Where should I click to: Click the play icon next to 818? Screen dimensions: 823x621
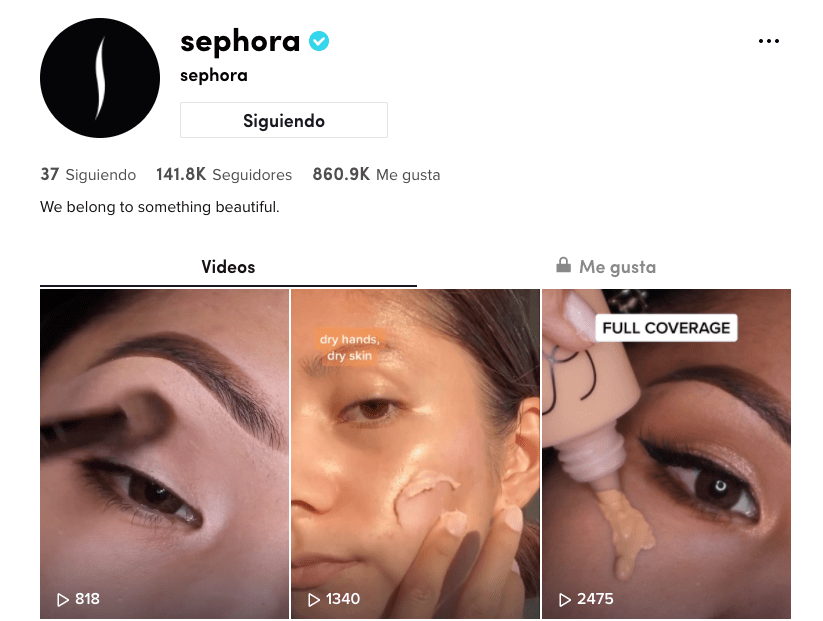click(x=62, y=599)
